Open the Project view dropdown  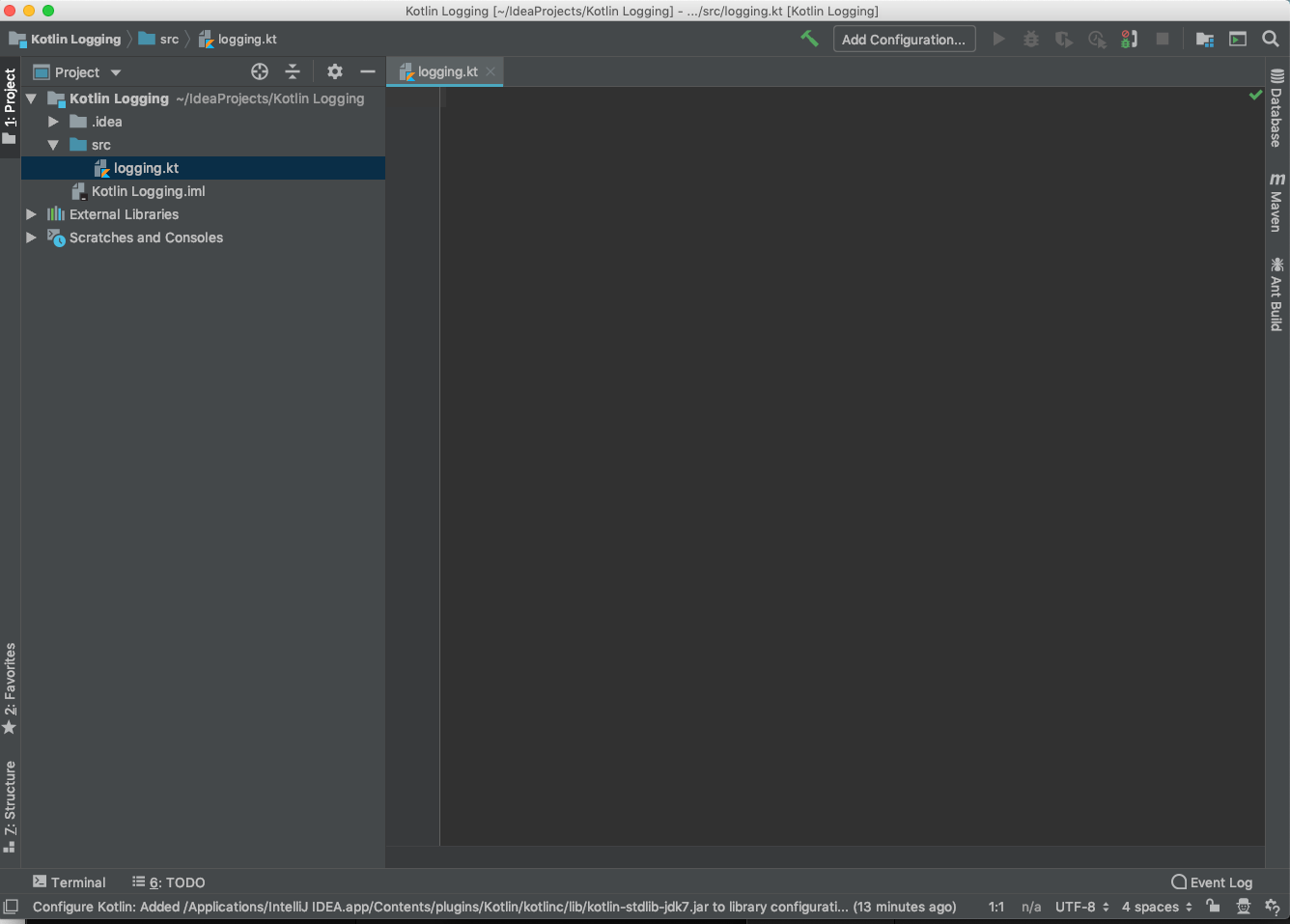(115, 72)
